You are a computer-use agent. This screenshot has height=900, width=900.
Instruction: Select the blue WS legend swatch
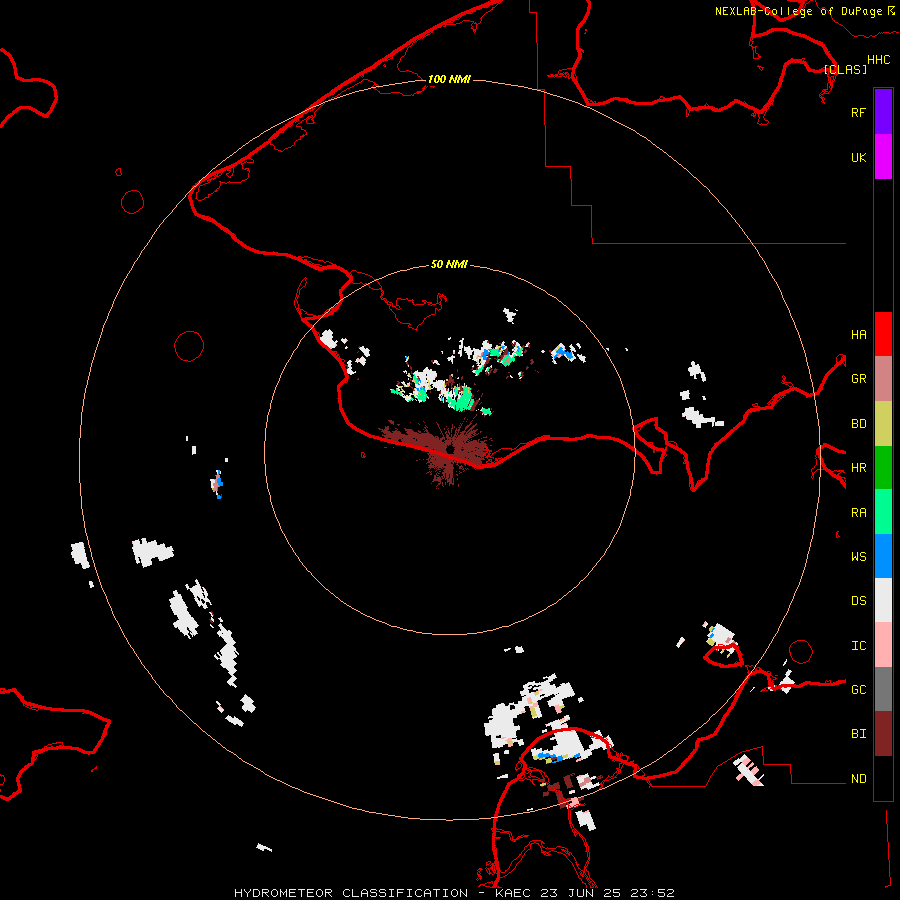(883, 556)
